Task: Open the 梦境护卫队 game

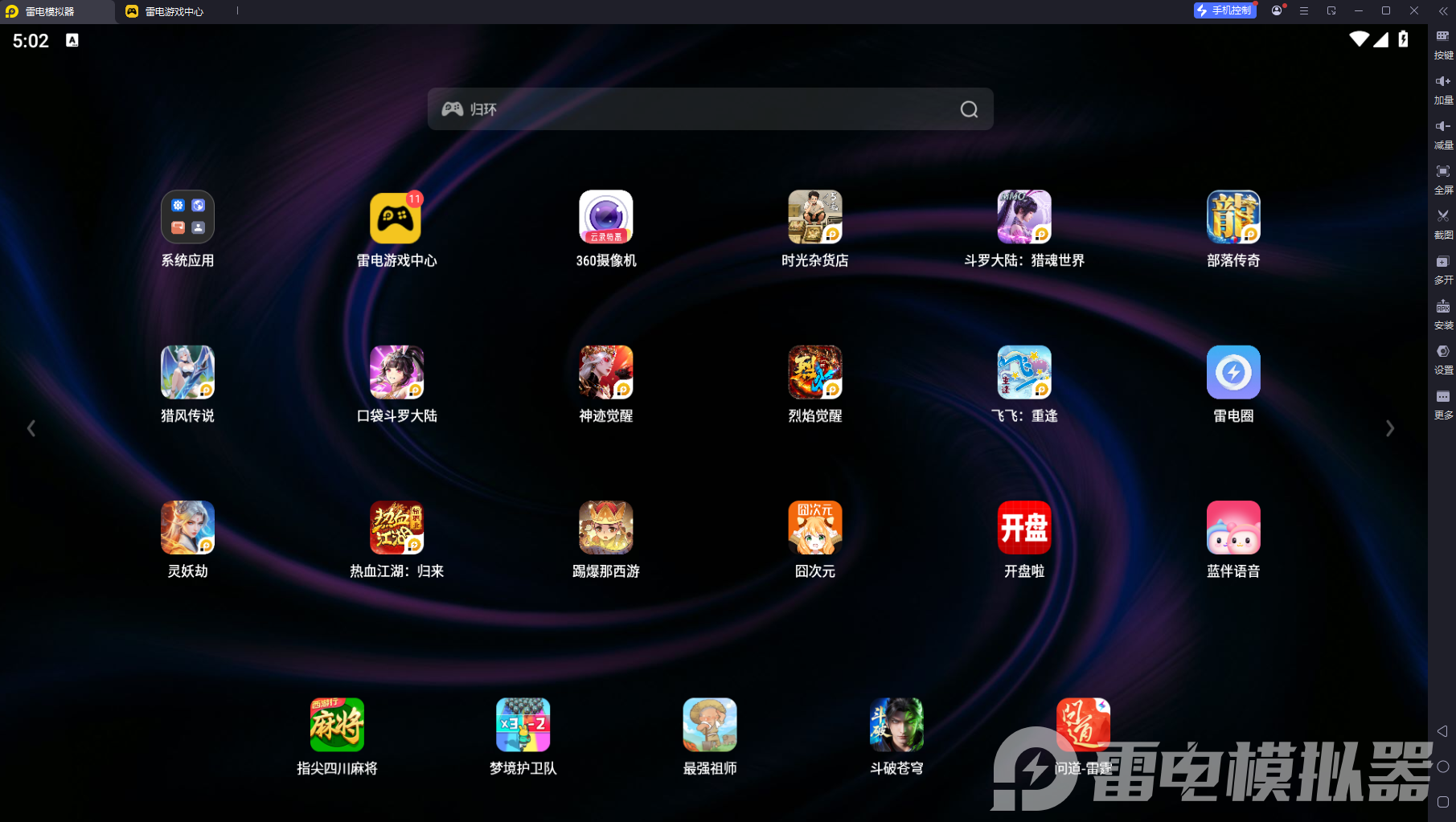Action: [523, 725]
